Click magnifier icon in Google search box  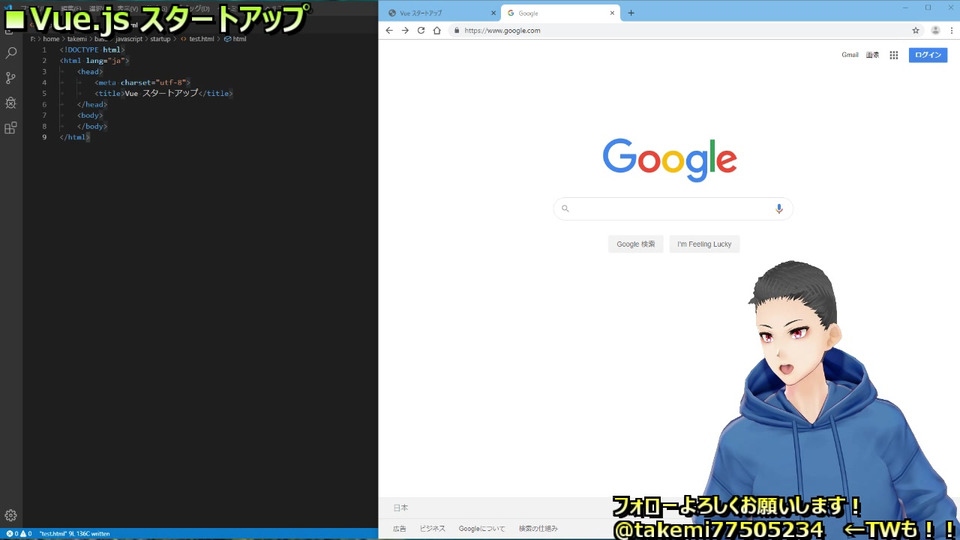pyautogui.click(x=565, y=209)
